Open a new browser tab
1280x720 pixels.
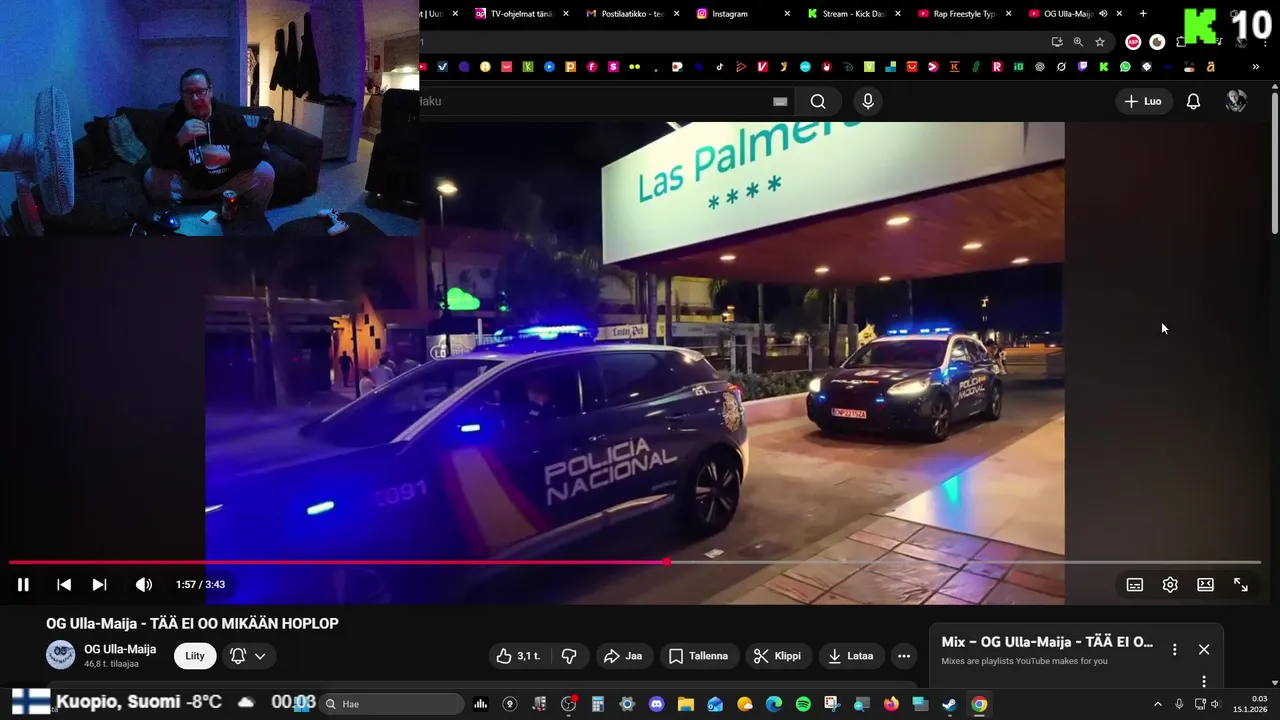(x=1143, y=14)
